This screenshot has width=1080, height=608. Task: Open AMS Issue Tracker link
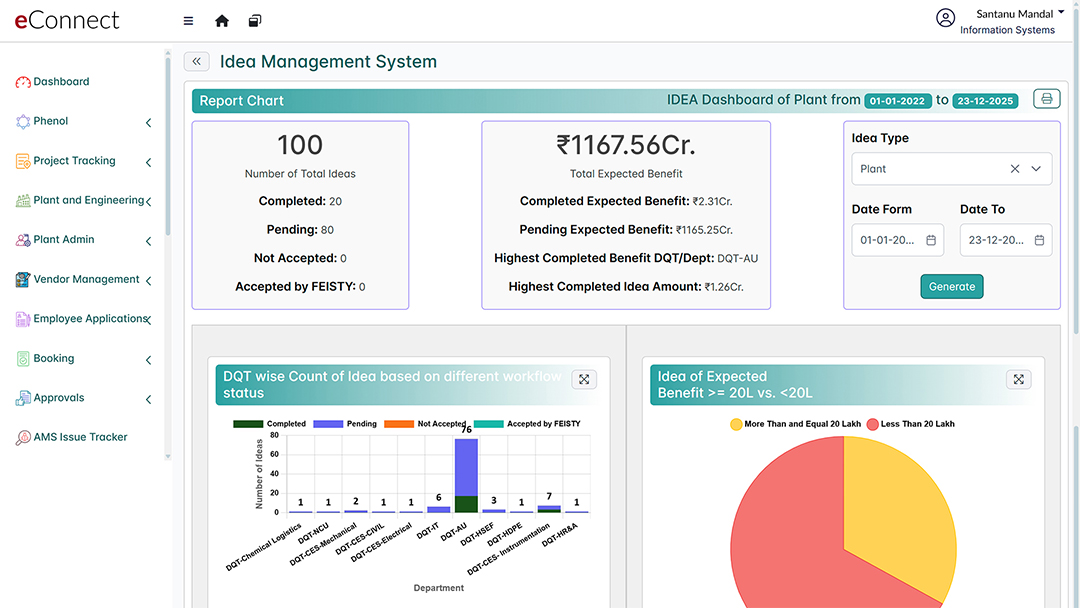pyautogui.click(x=81, y=437)
